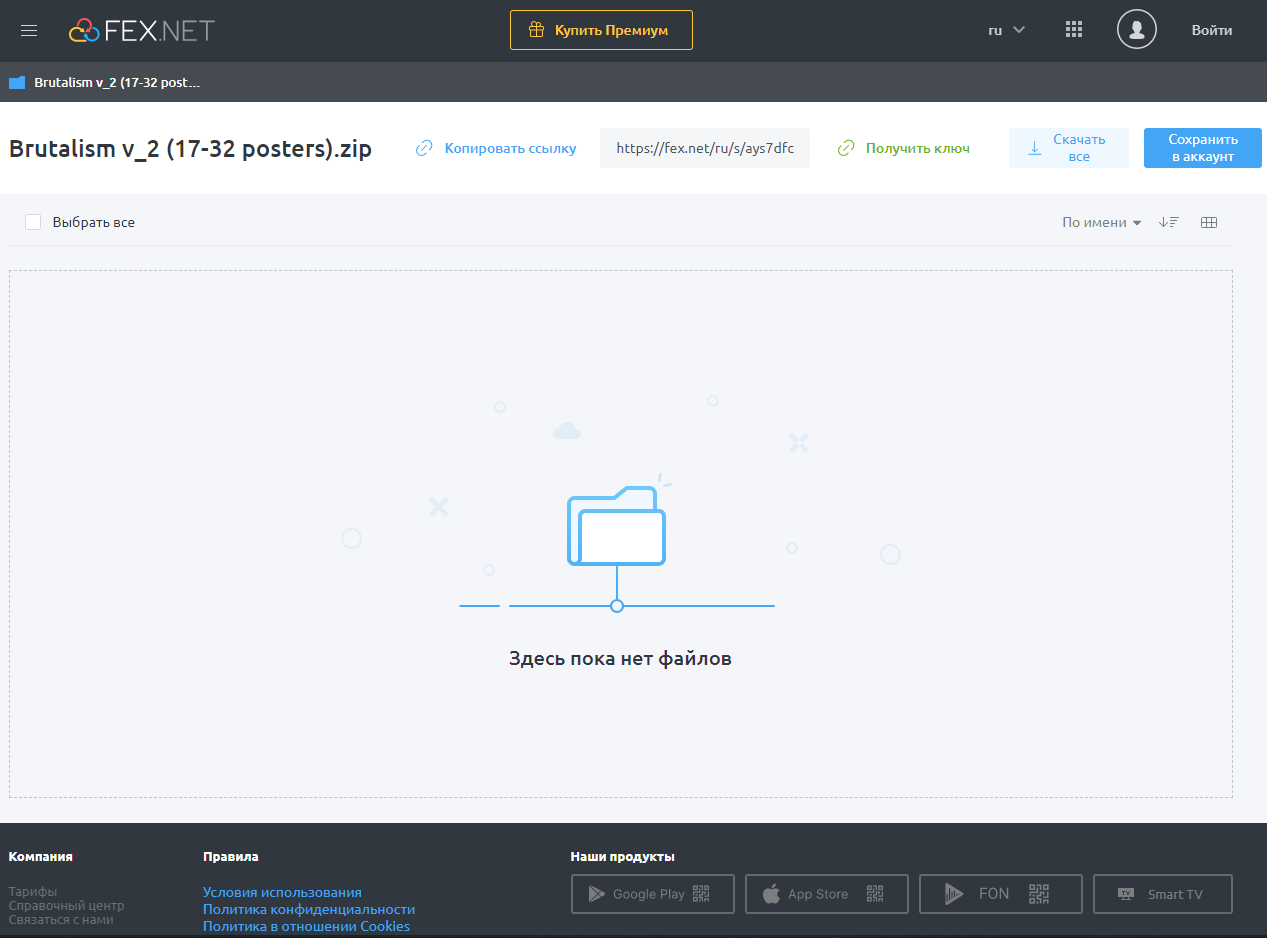Check the "Выбрать все" checkbox

[33, 222]
